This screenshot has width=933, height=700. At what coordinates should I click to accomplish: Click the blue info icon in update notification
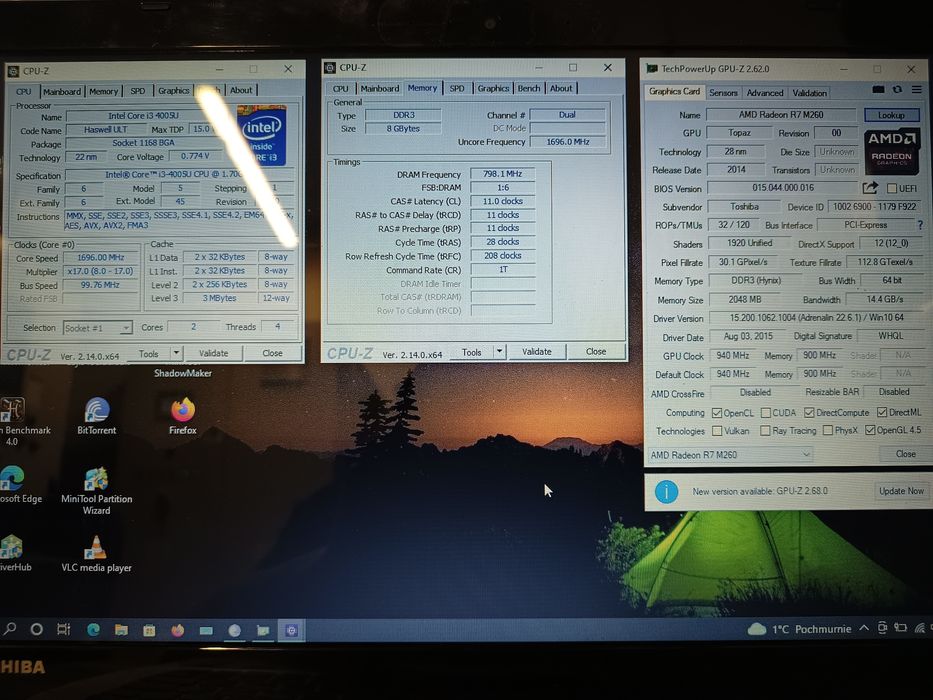point(666,492)
